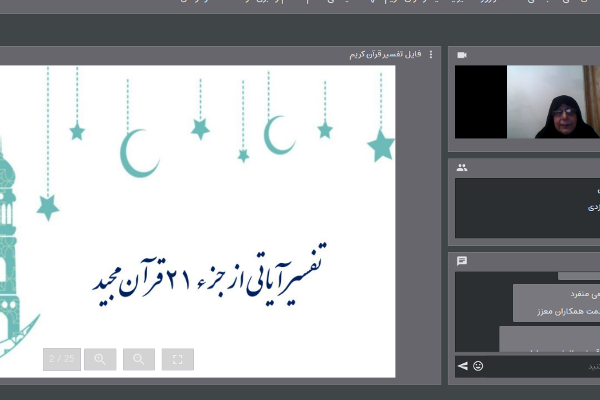Click the 2 / 25 page indicator
This screenshot has height=400, width=600.
tap(62, 359)
